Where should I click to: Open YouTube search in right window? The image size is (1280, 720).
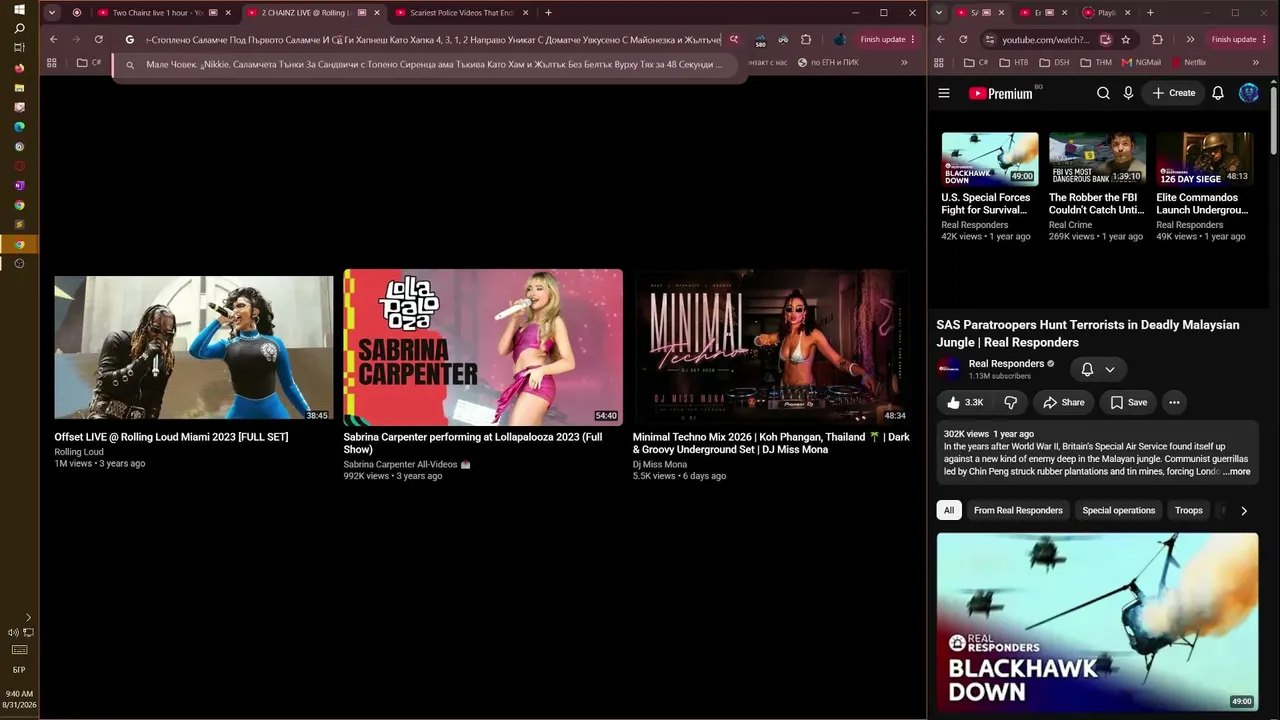point(1103,93)
